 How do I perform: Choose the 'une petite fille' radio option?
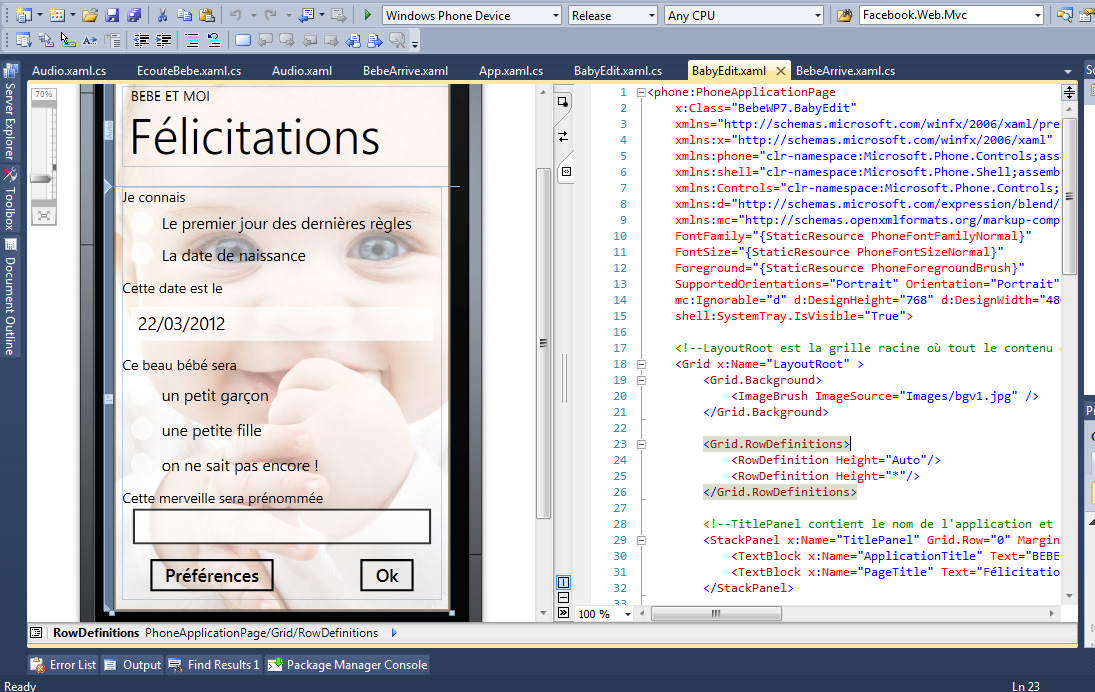tap(143, 431)
